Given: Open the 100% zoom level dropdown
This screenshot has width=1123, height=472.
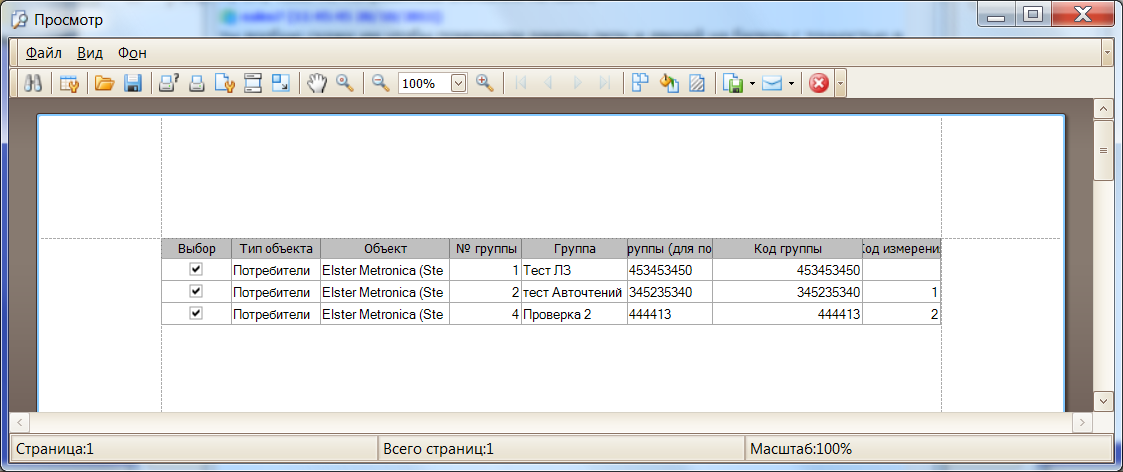Looking at the screenshot, I should (x=459, y=84).
